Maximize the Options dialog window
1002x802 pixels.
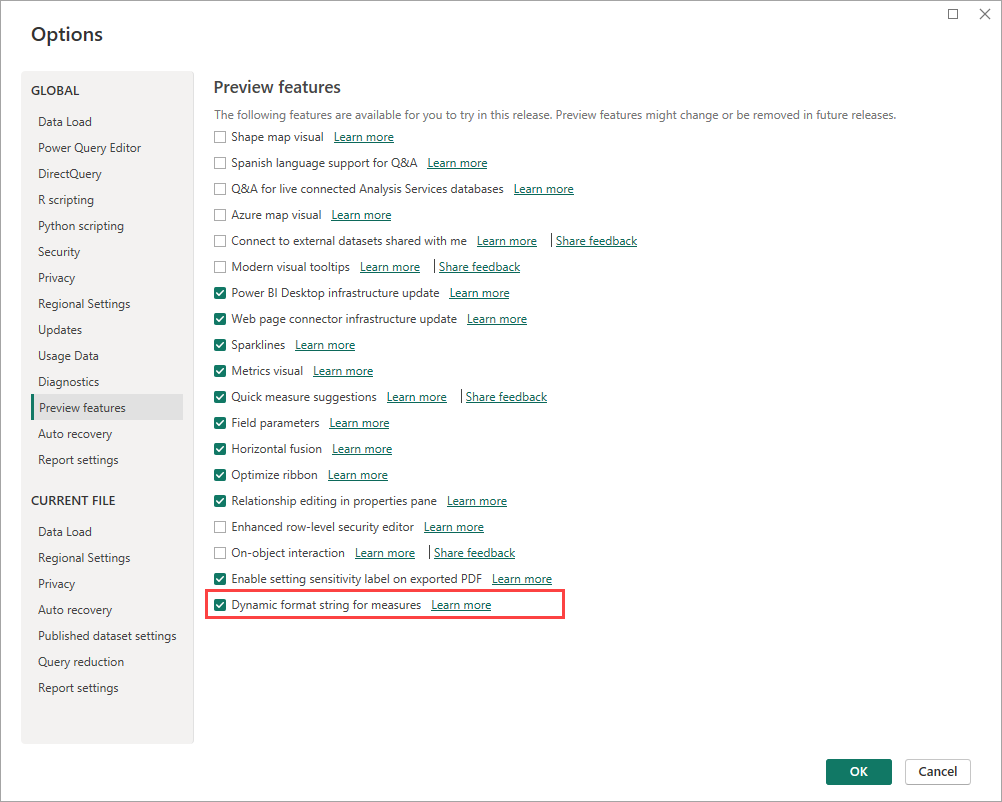click(953, 14)
